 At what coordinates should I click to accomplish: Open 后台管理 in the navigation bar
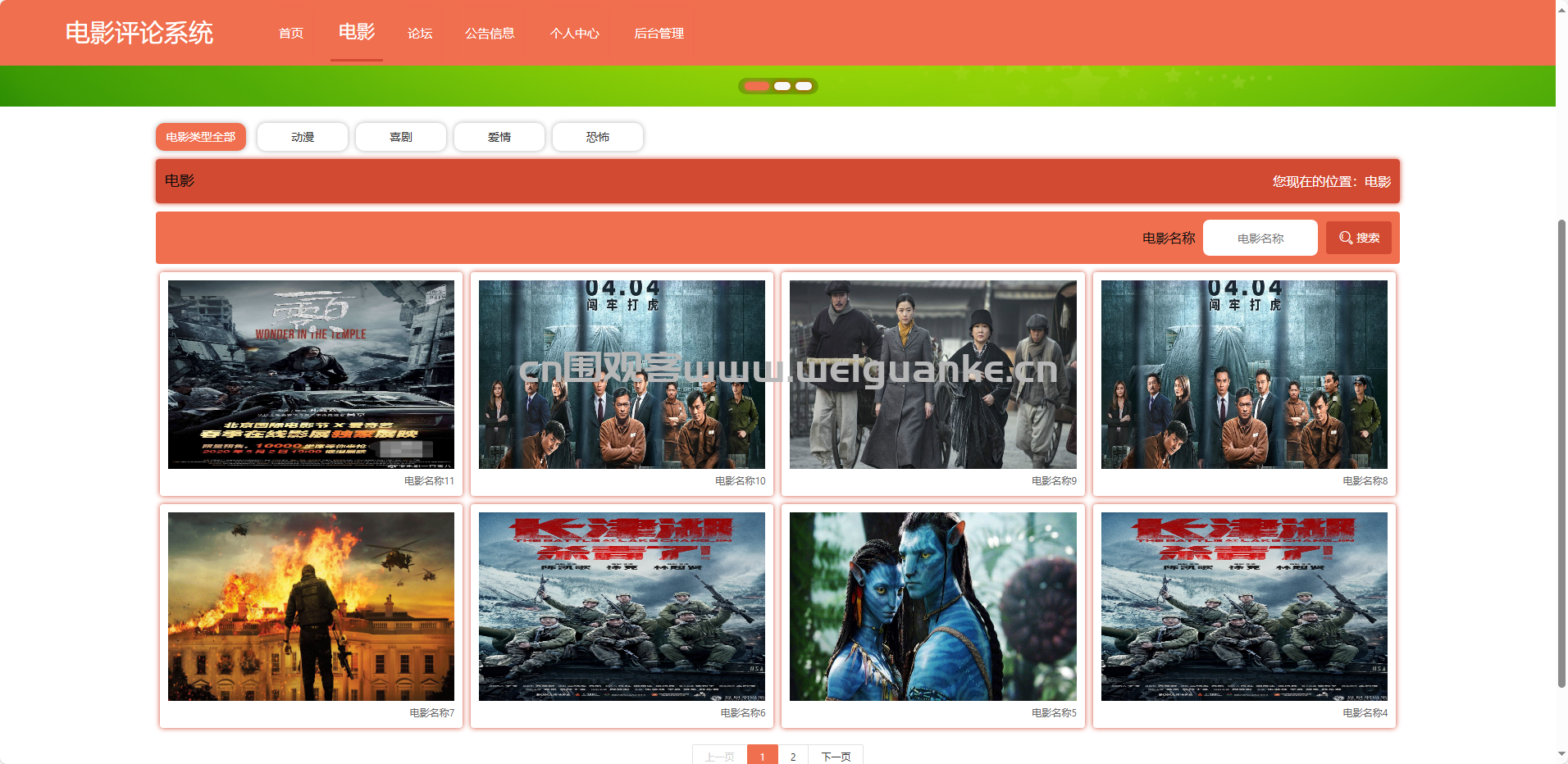659,34
